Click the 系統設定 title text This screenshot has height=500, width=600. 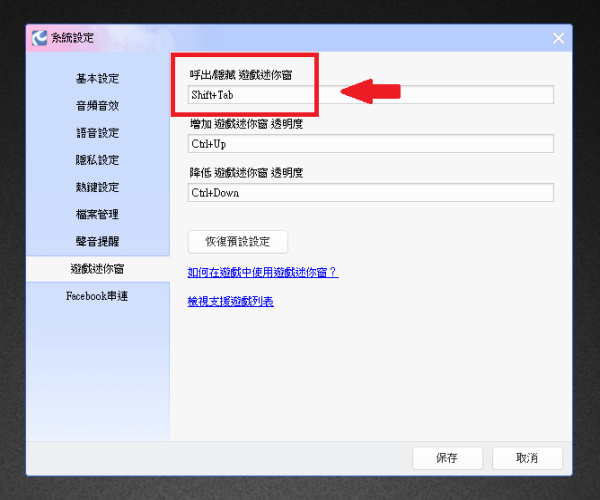click(x=72, y=38)
